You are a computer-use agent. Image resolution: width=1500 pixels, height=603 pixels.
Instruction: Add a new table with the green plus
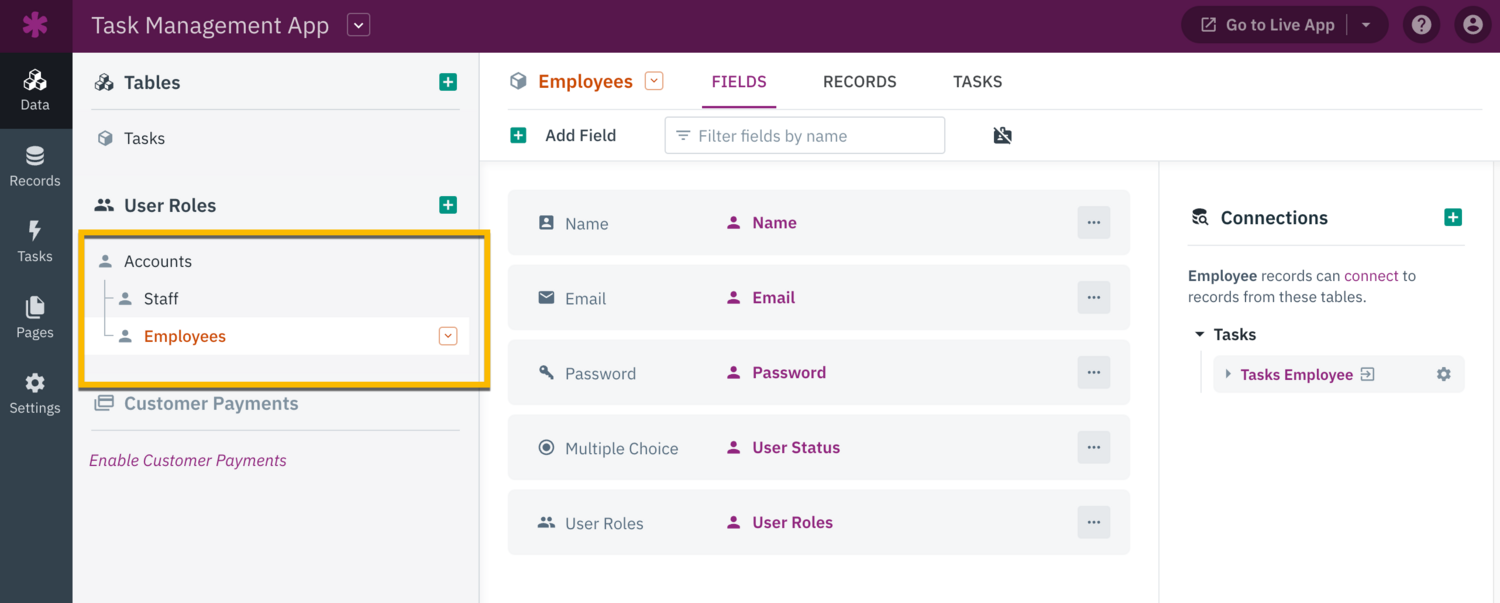click(447, 81)
